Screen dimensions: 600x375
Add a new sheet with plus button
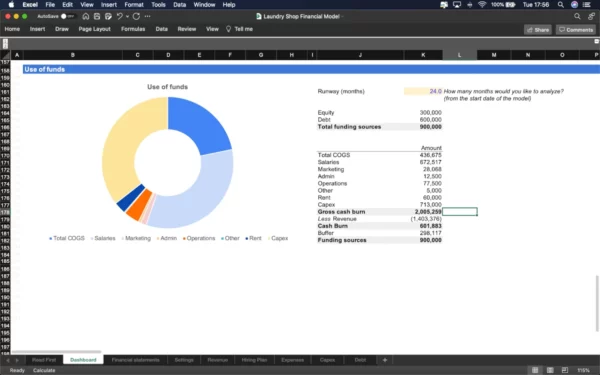tap(385, 360)
